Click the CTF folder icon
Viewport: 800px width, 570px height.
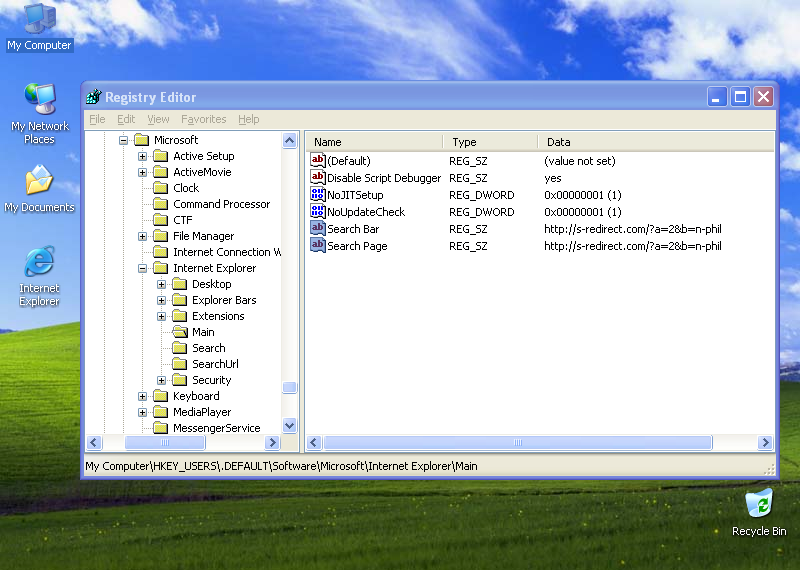(161, 220)
